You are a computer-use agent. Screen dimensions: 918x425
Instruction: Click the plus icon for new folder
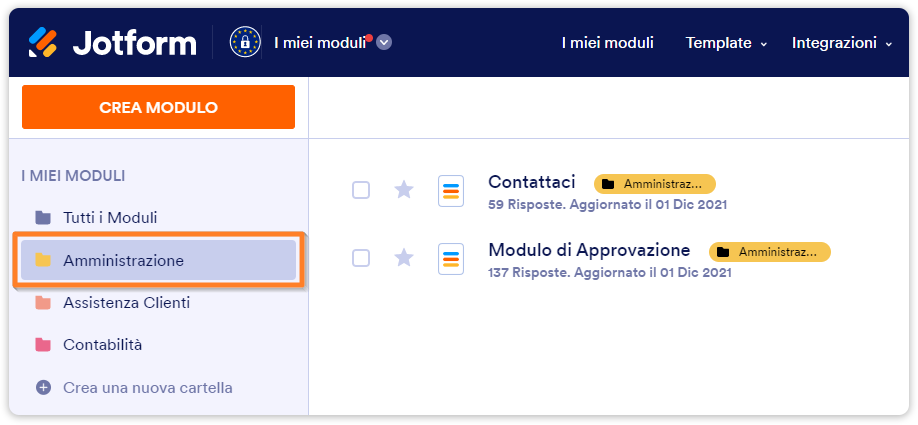tap(42, 387)
